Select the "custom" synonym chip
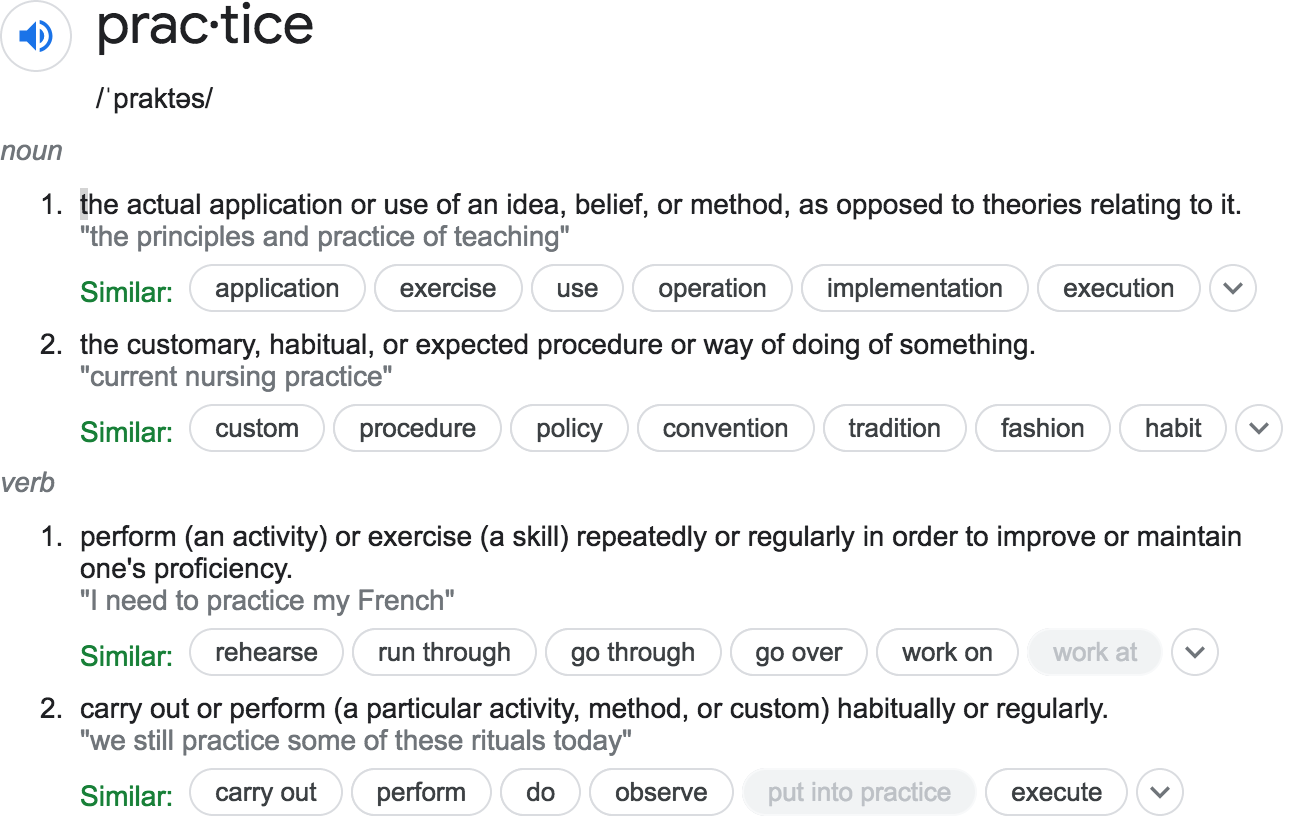 click(257, 429)
